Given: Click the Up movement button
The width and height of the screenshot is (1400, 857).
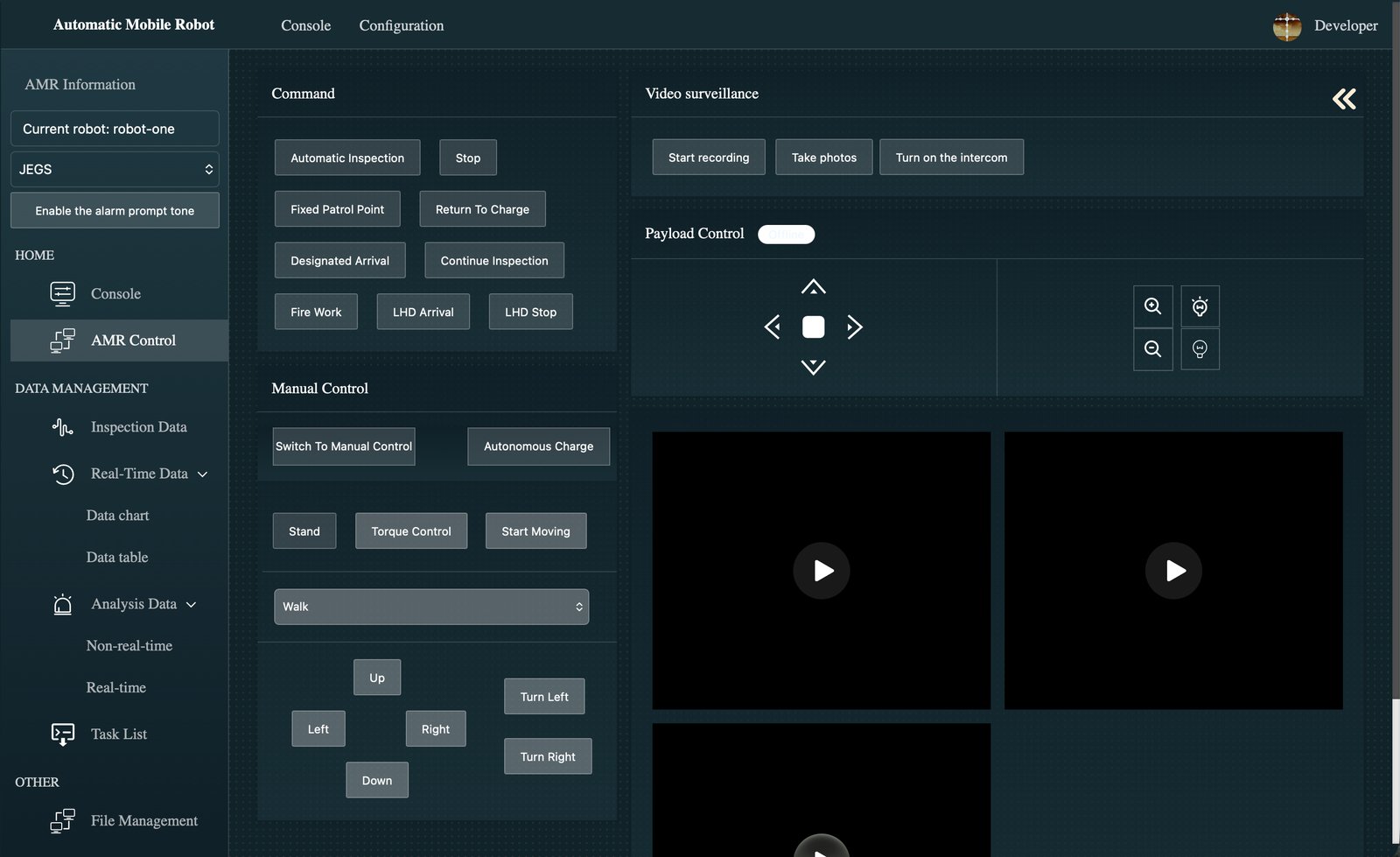Looking at the screenshot, I should coord(377,678).
